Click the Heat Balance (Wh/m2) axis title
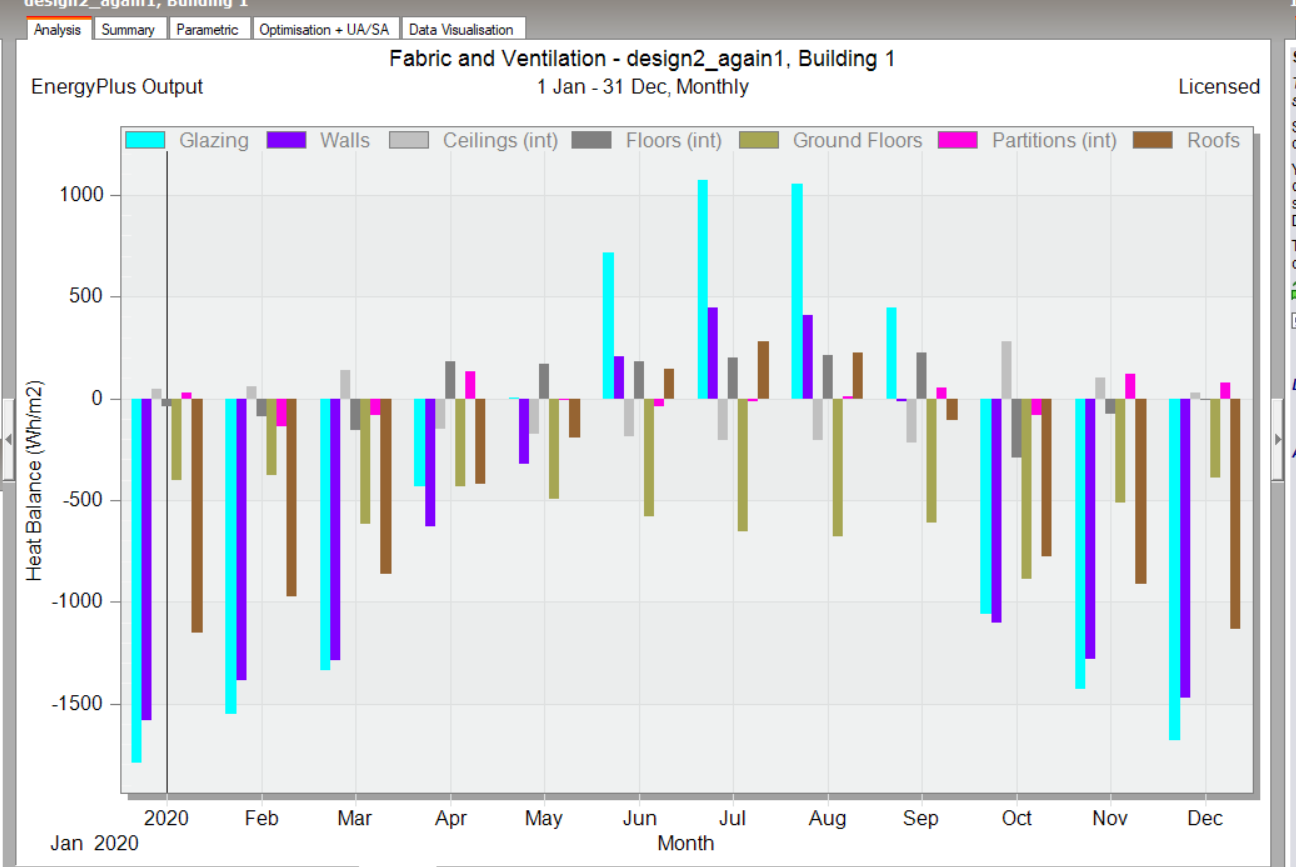This screenshot has width=1296, height=867. (x=35, y=481)
